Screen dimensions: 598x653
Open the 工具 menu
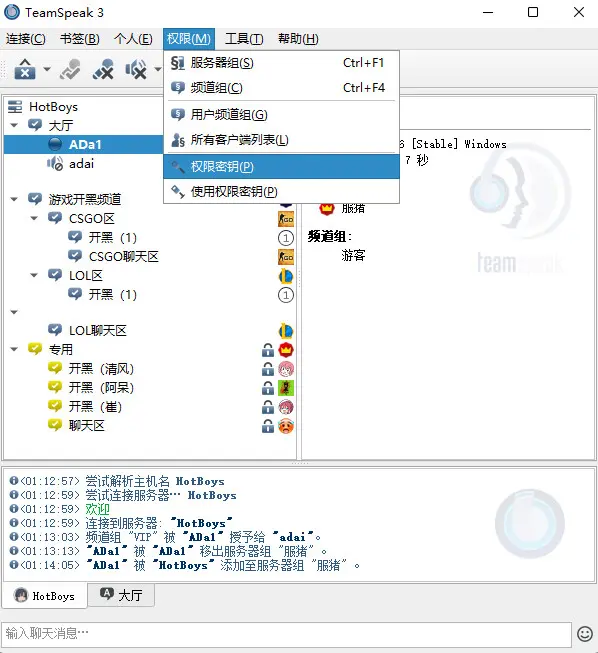point(244,39)
